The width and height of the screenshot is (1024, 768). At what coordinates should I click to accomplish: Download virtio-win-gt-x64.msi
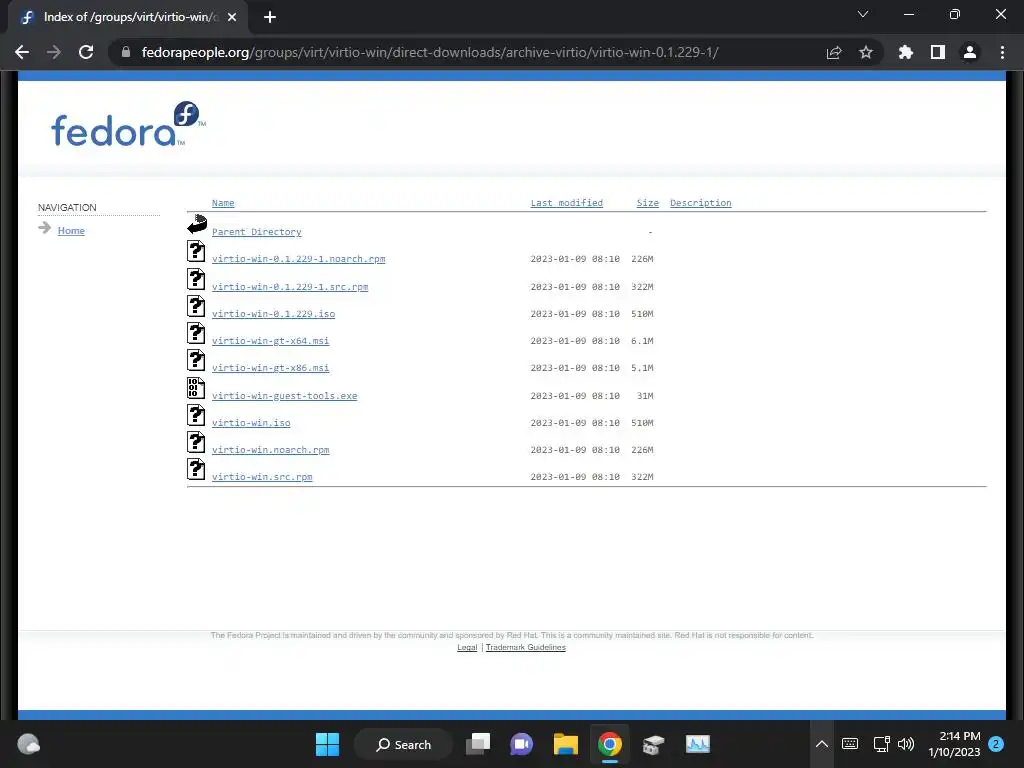[x=270, y=341]
